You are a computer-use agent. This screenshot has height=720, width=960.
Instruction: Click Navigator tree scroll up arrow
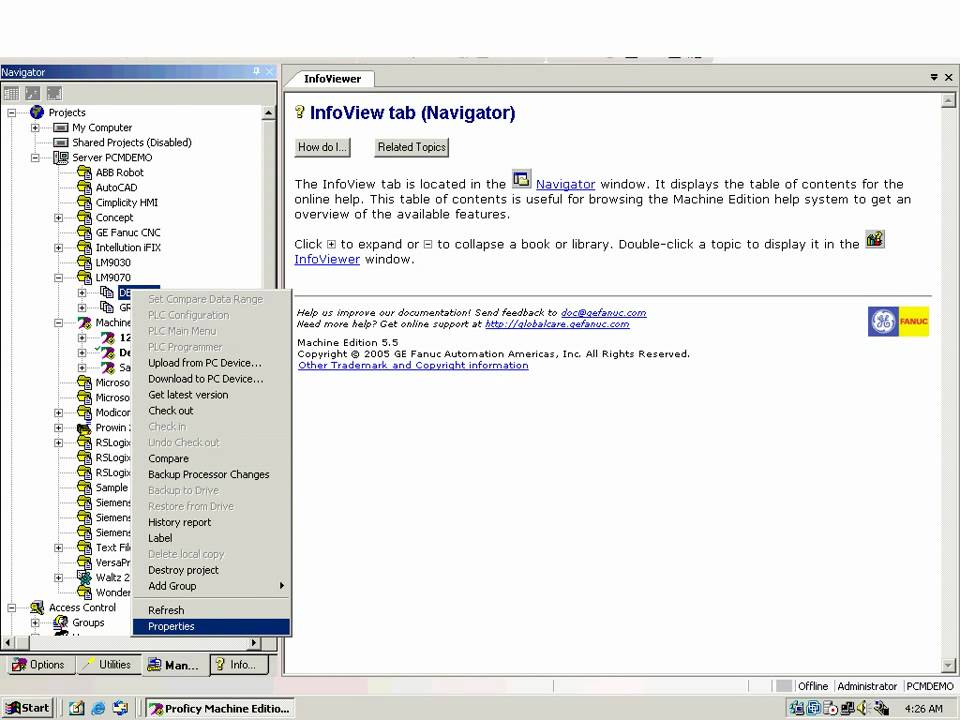(268, 113)
